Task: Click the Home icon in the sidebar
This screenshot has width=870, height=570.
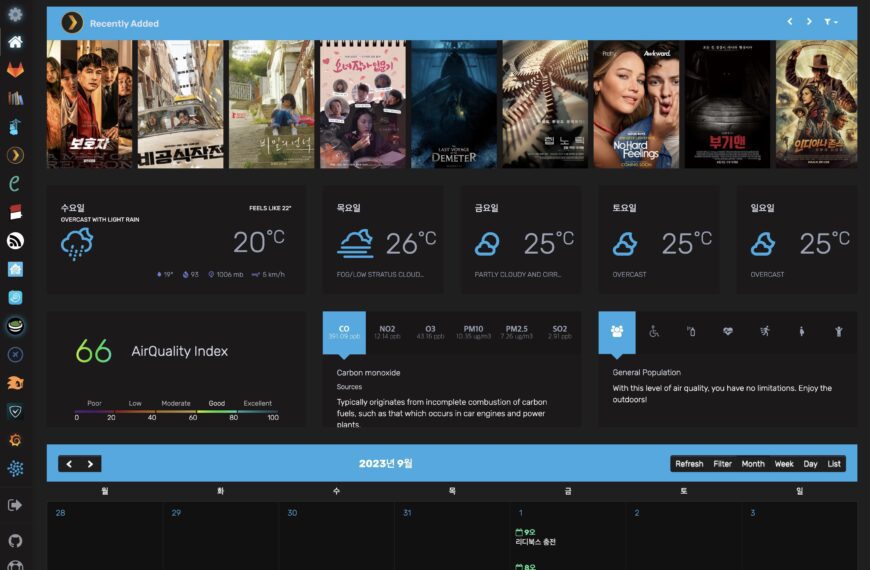Action: [15, 42]
